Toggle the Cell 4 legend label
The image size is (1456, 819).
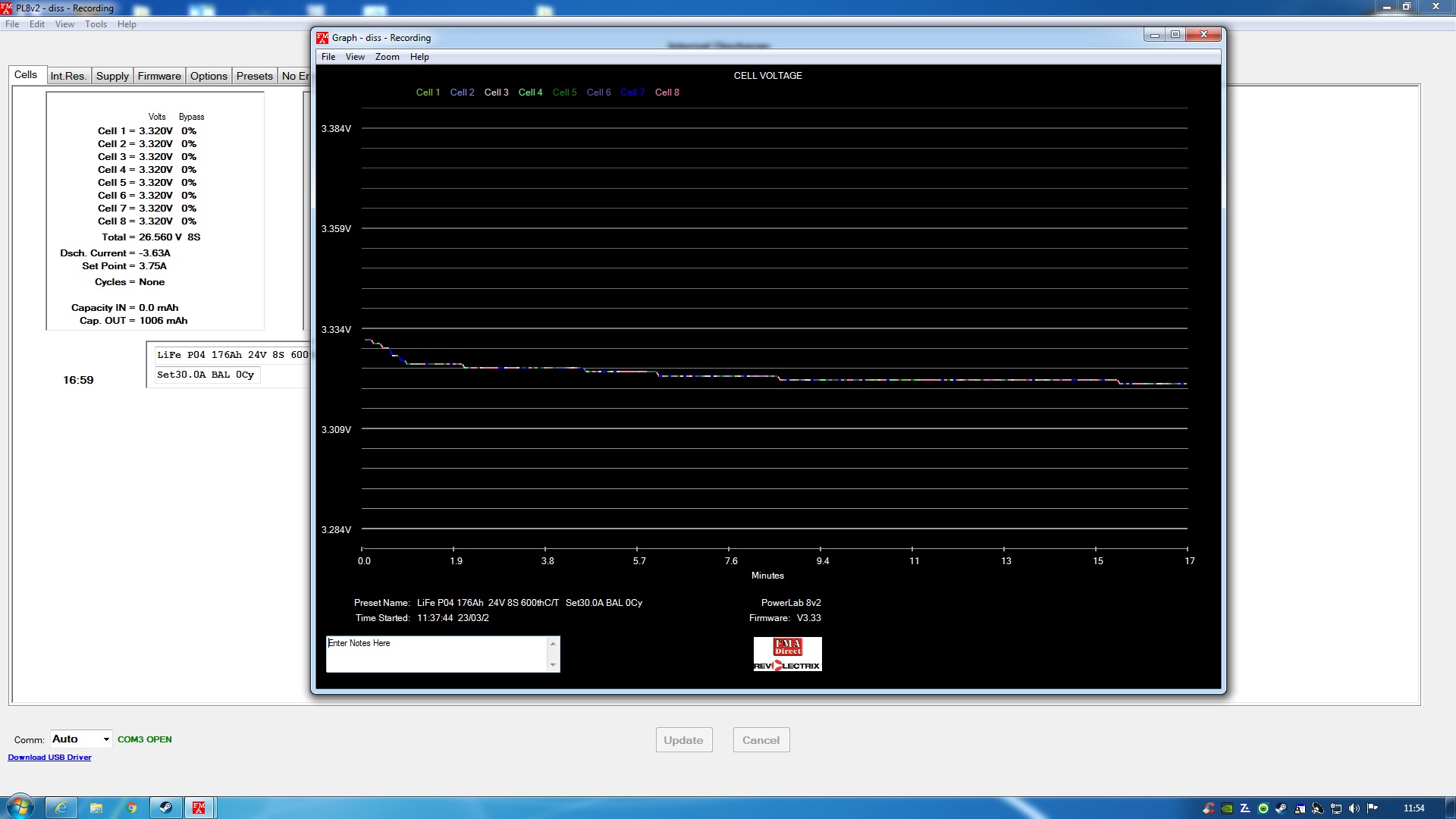tap(530, 93)
